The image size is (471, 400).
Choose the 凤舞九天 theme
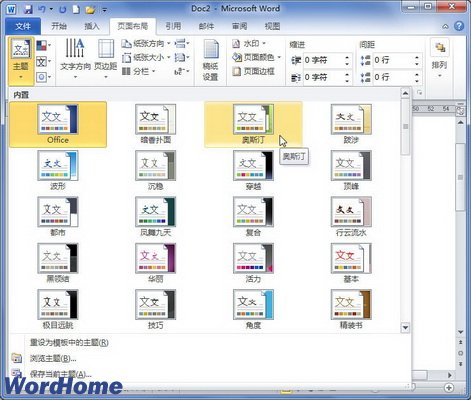[x=155, y=217]
